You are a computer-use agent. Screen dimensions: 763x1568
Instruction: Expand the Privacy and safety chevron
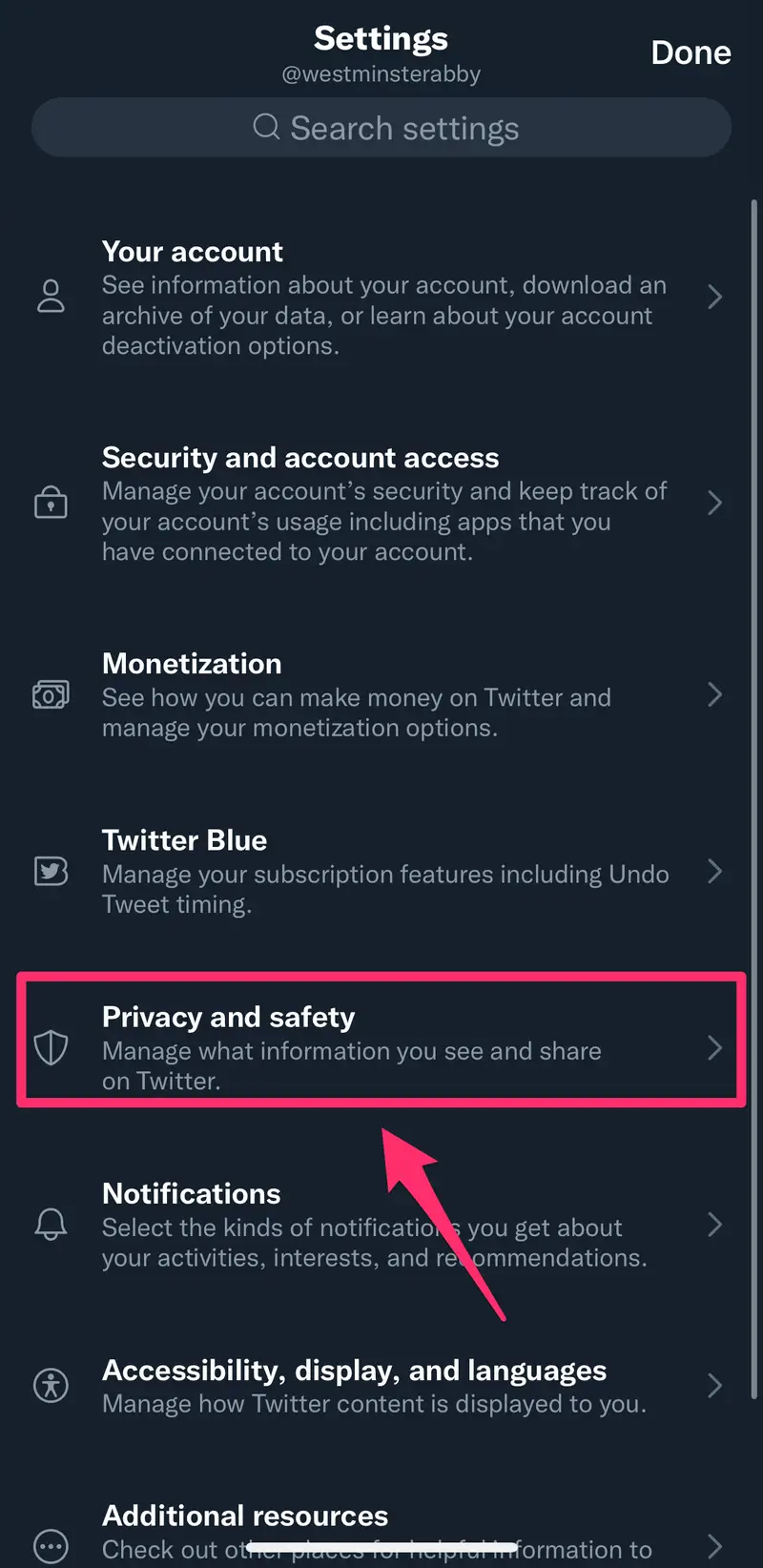pyautogui.click(x=715, y=1047)
